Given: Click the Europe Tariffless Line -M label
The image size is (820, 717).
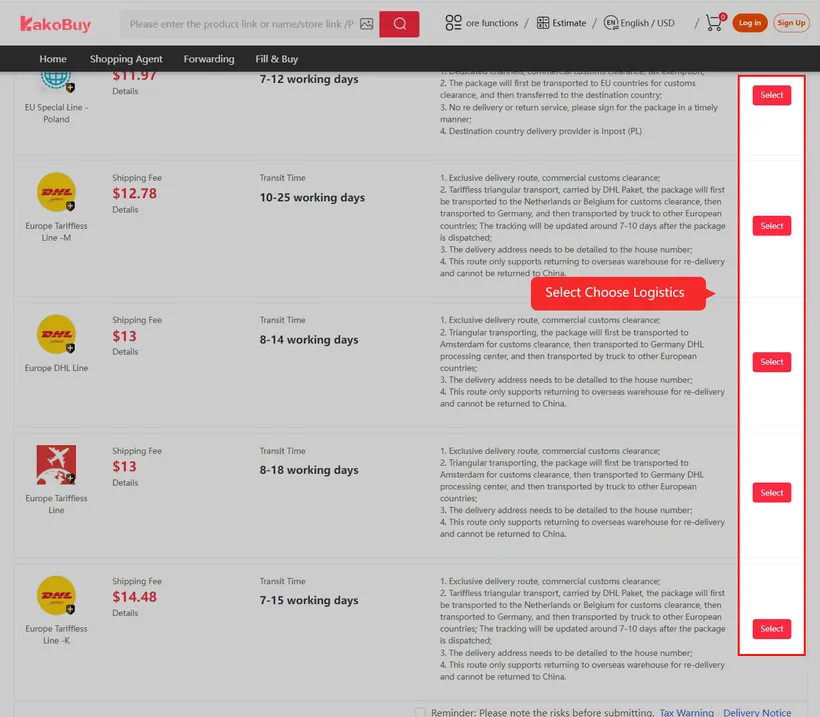Looking at the screenshot, I should (56, 232).
